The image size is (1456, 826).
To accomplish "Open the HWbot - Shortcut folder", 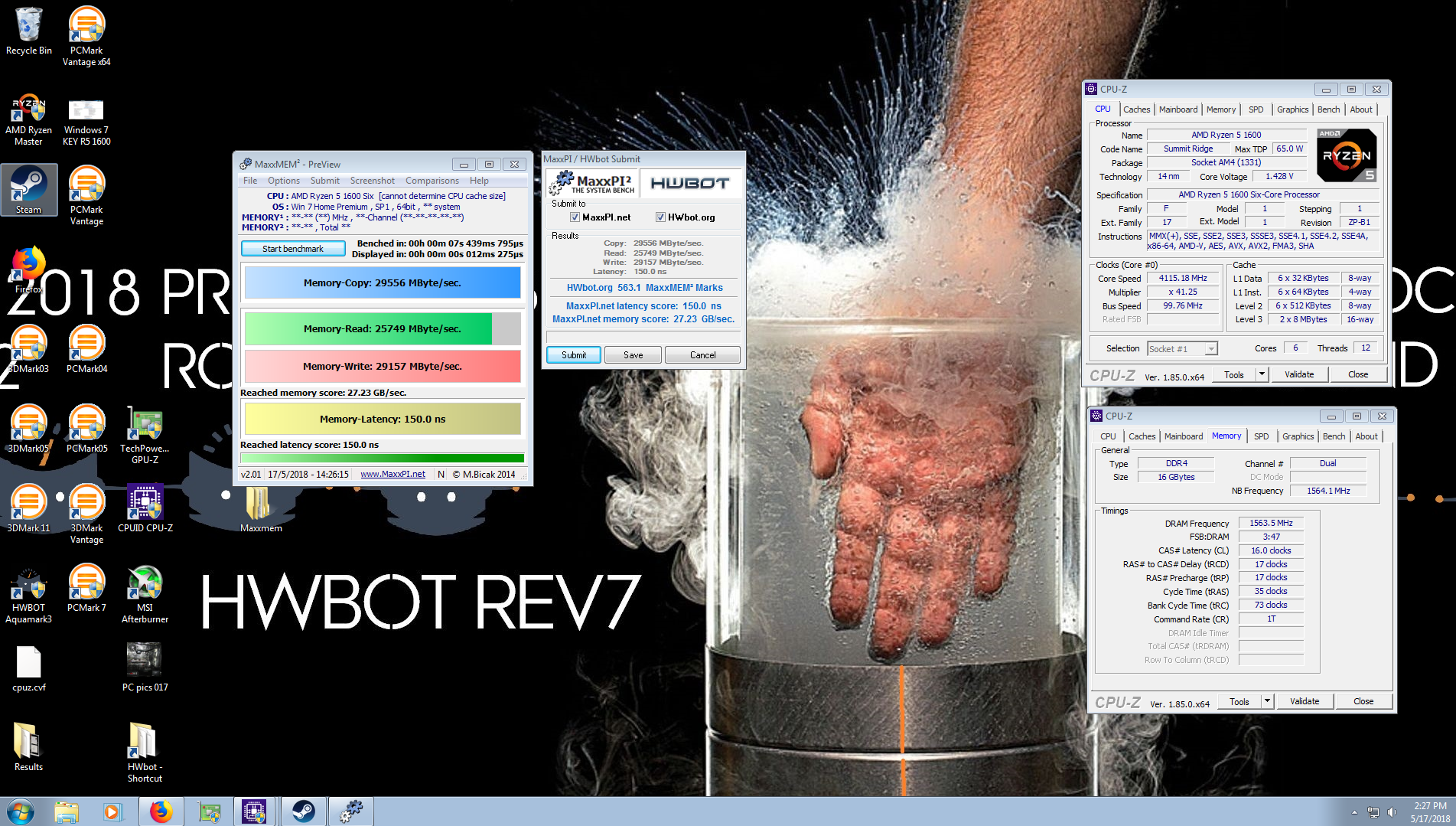I will pyautogui.click(x=145, y=753).
